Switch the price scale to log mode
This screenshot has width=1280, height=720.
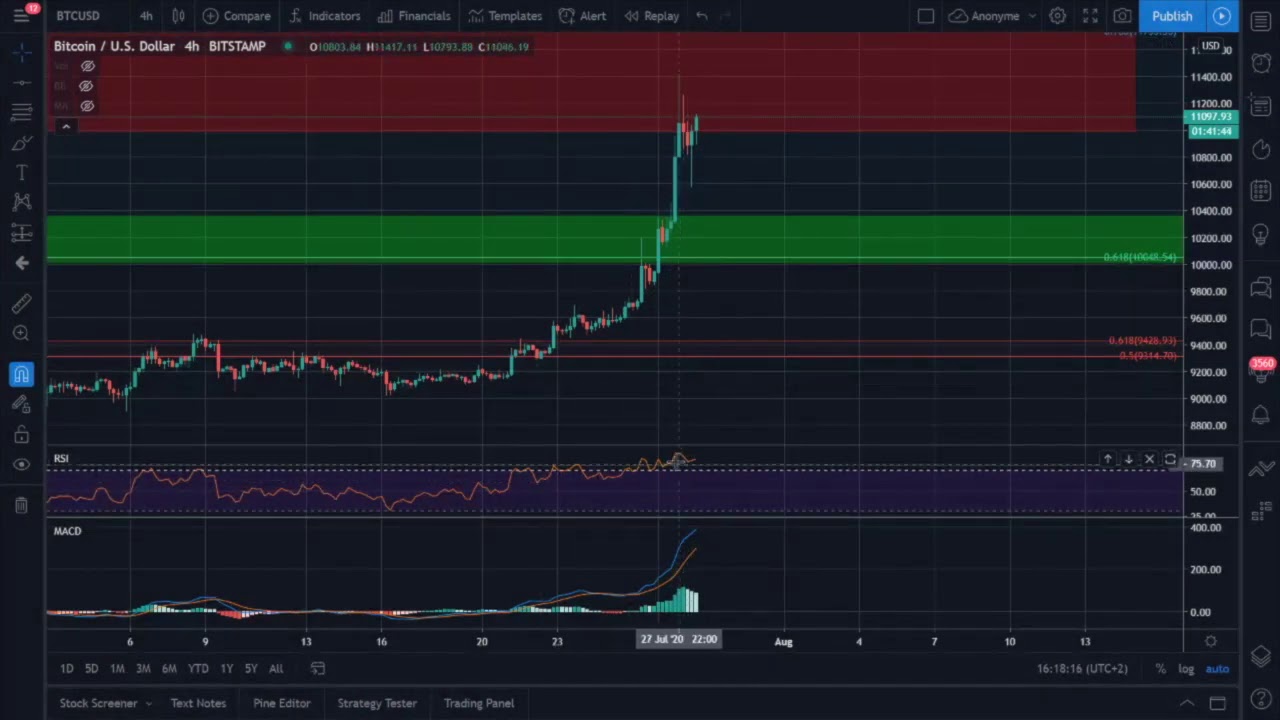click(1186, 668)
